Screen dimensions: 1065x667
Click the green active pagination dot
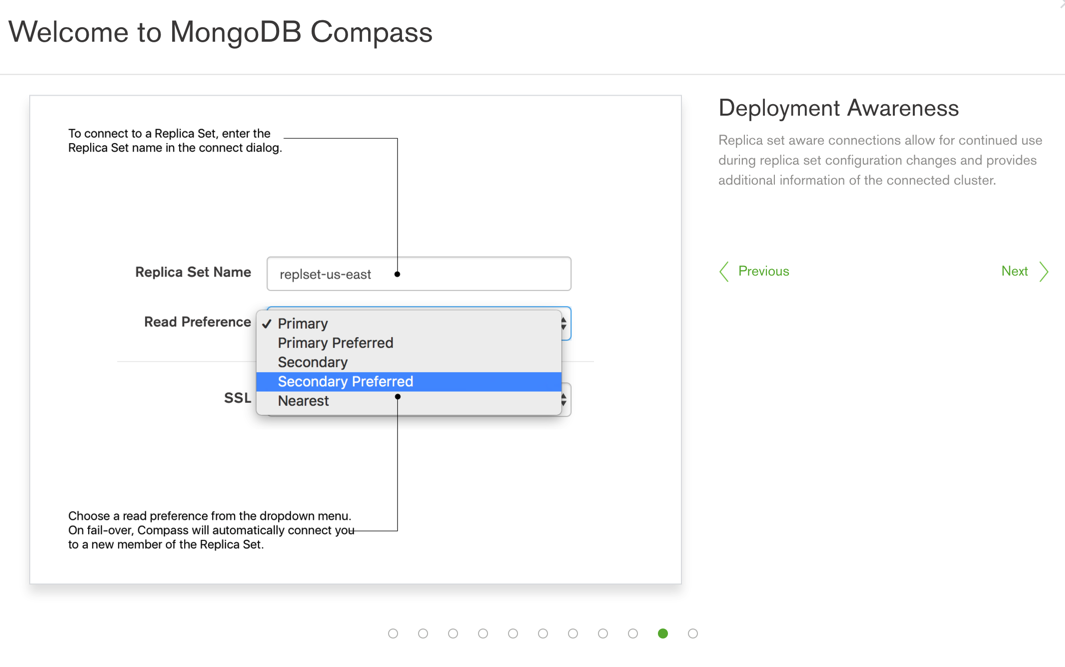[x=662, y=633]
